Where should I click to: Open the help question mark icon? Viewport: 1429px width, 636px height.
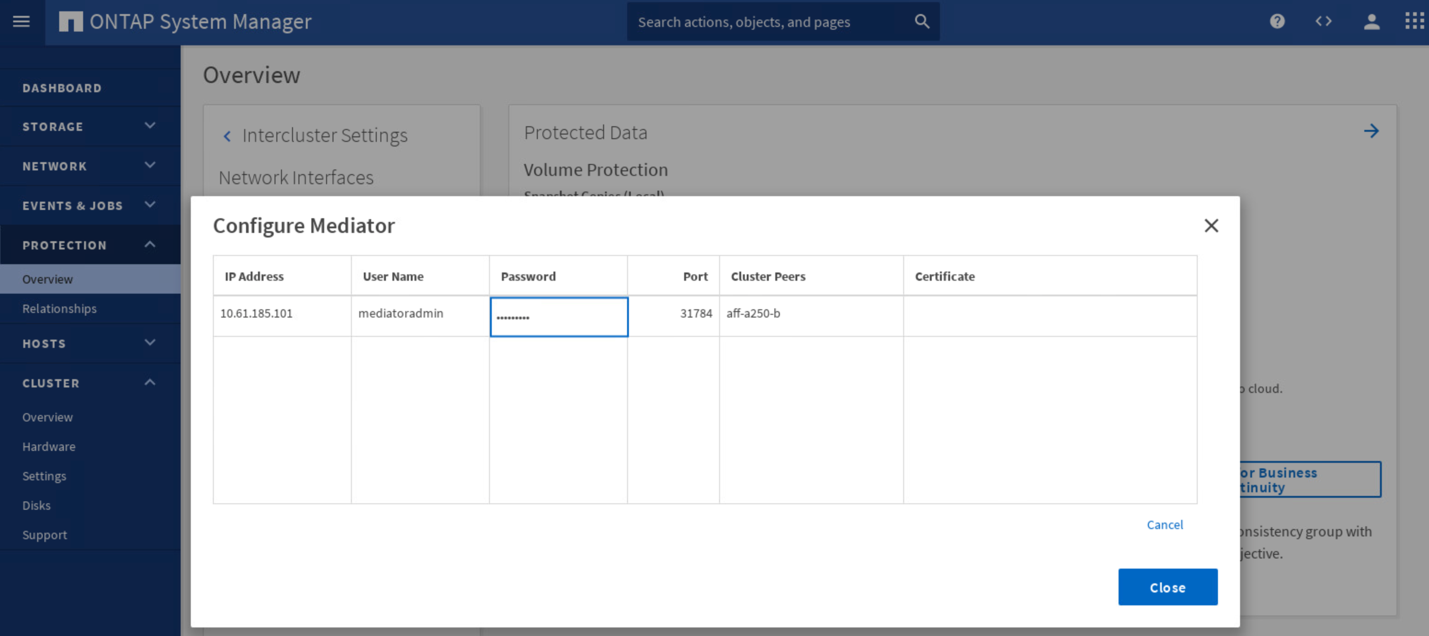1277,21
